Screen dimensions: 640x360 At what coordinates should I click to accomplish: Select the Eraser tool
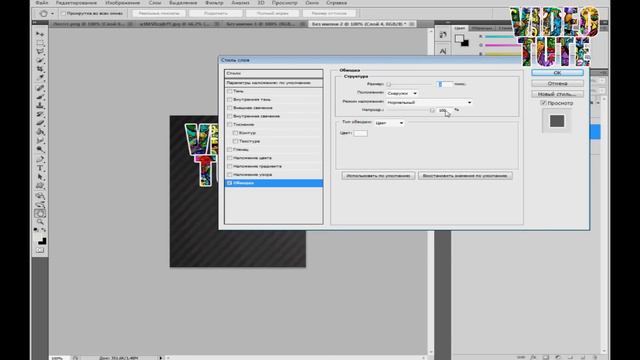click(40, 122)
